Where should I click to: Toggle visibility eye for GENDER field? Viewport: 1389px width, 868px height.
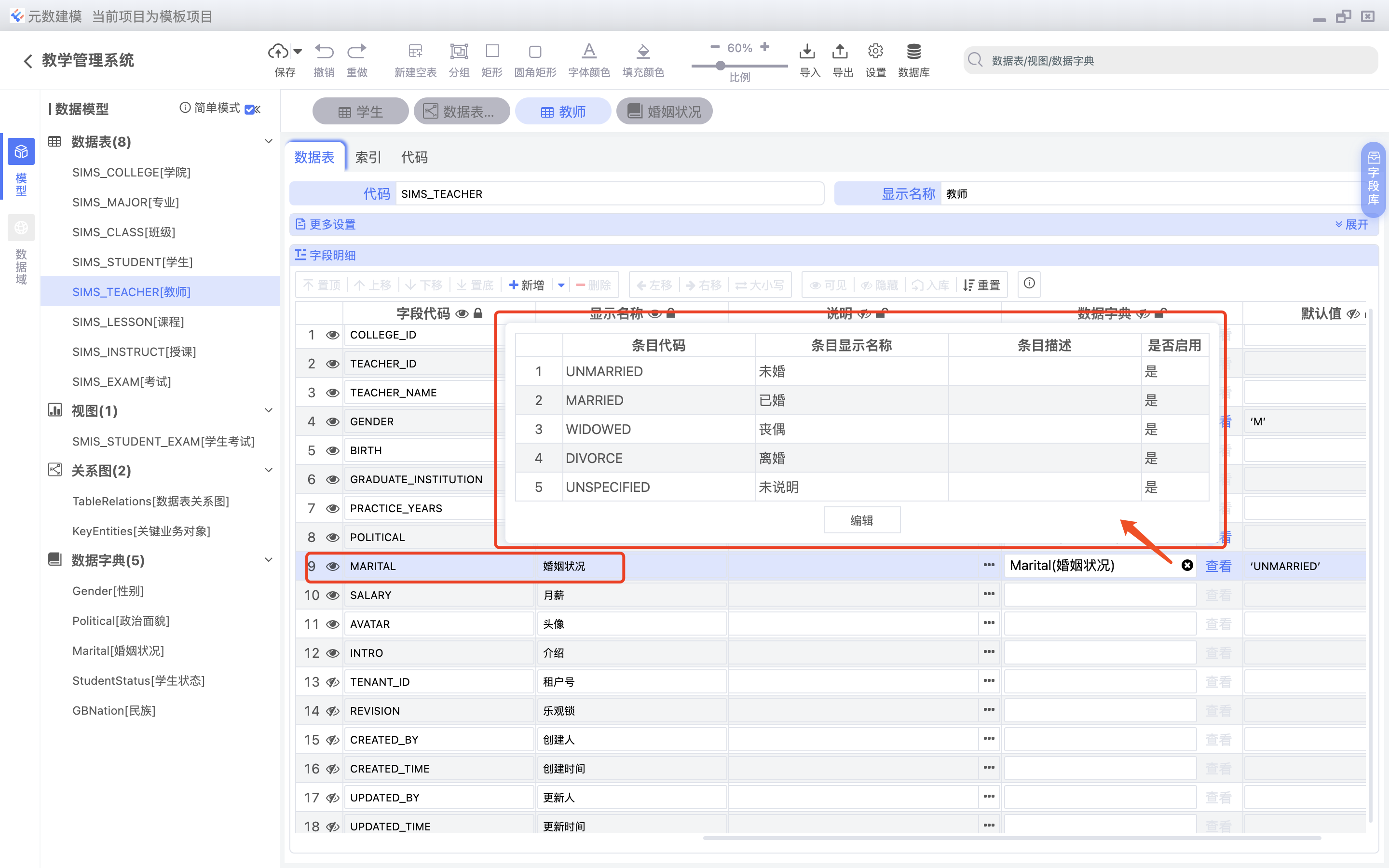[332, 422]
